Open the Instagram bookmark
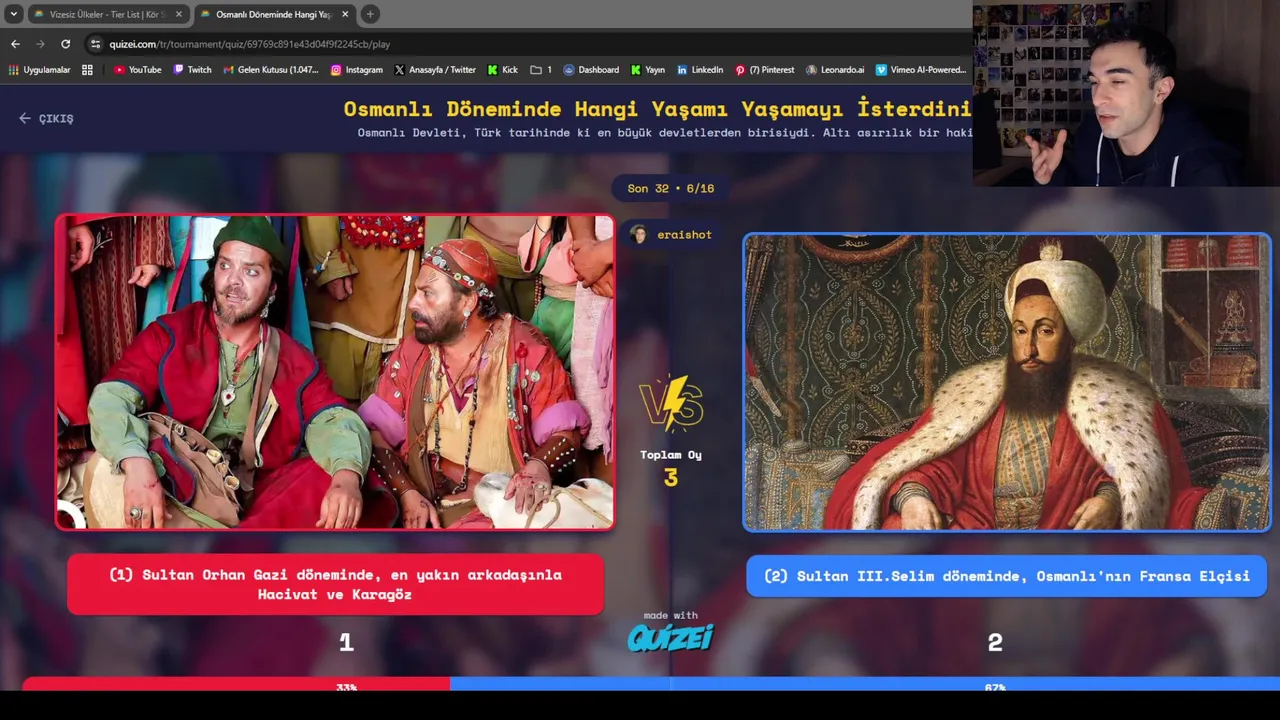This screenshot has height=720, width=1280. pyautogui.click(x=356, y=70)
